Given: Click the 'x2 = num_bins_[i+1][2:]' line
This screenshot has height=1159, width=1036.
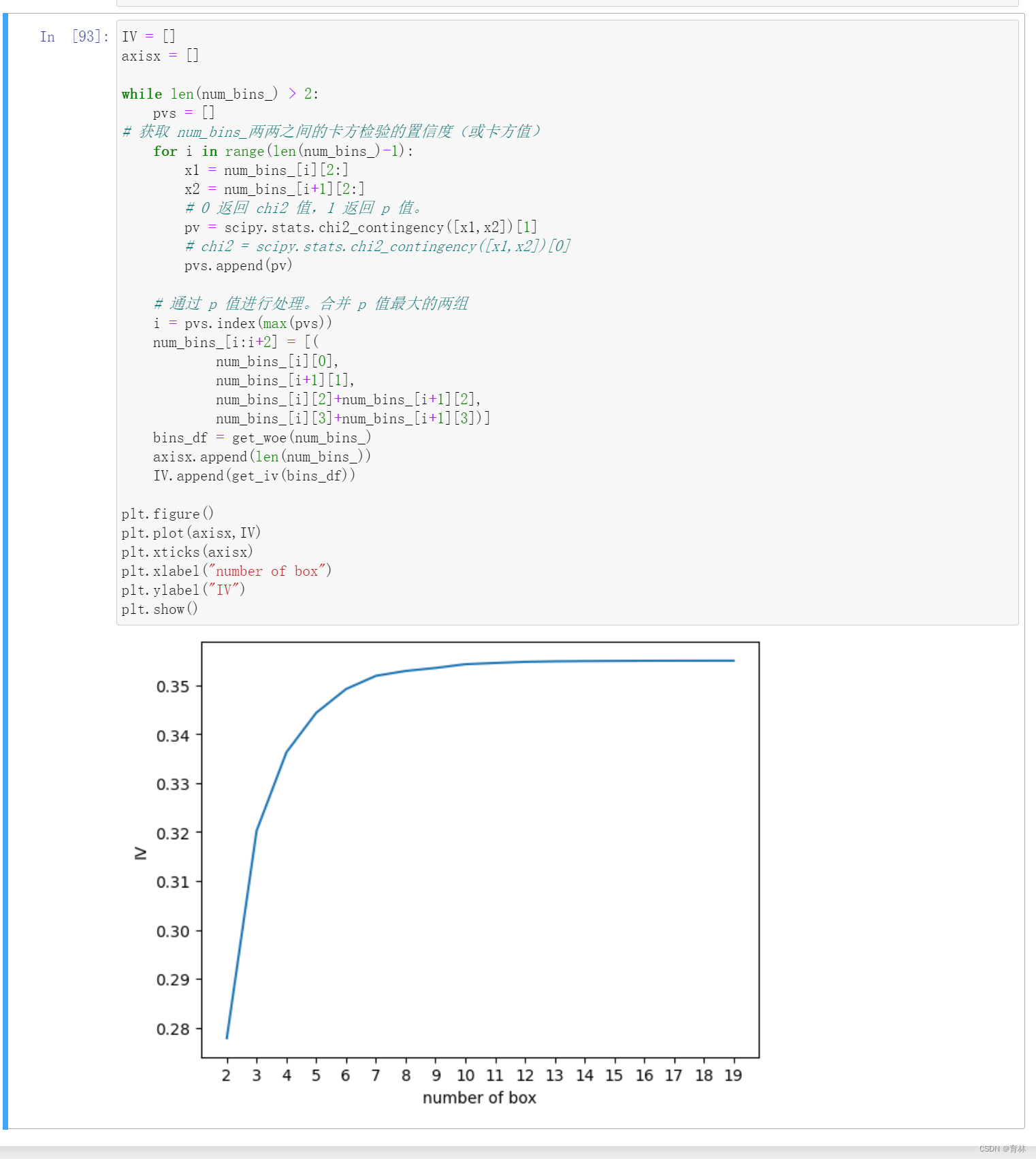Looking at the screenshot, I should [x=274, y=189].
